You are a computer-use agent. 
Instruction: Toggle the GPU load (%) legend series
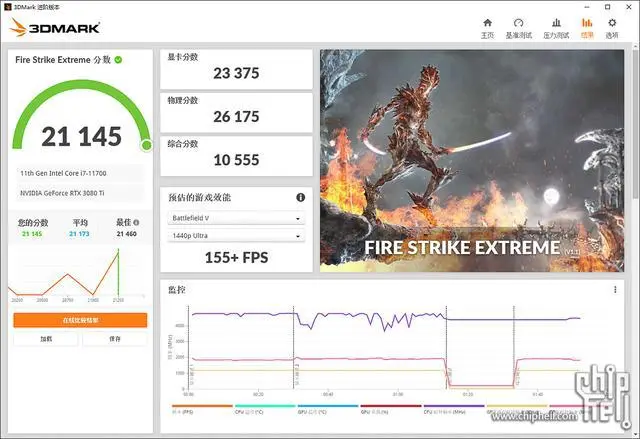point(391,409)
